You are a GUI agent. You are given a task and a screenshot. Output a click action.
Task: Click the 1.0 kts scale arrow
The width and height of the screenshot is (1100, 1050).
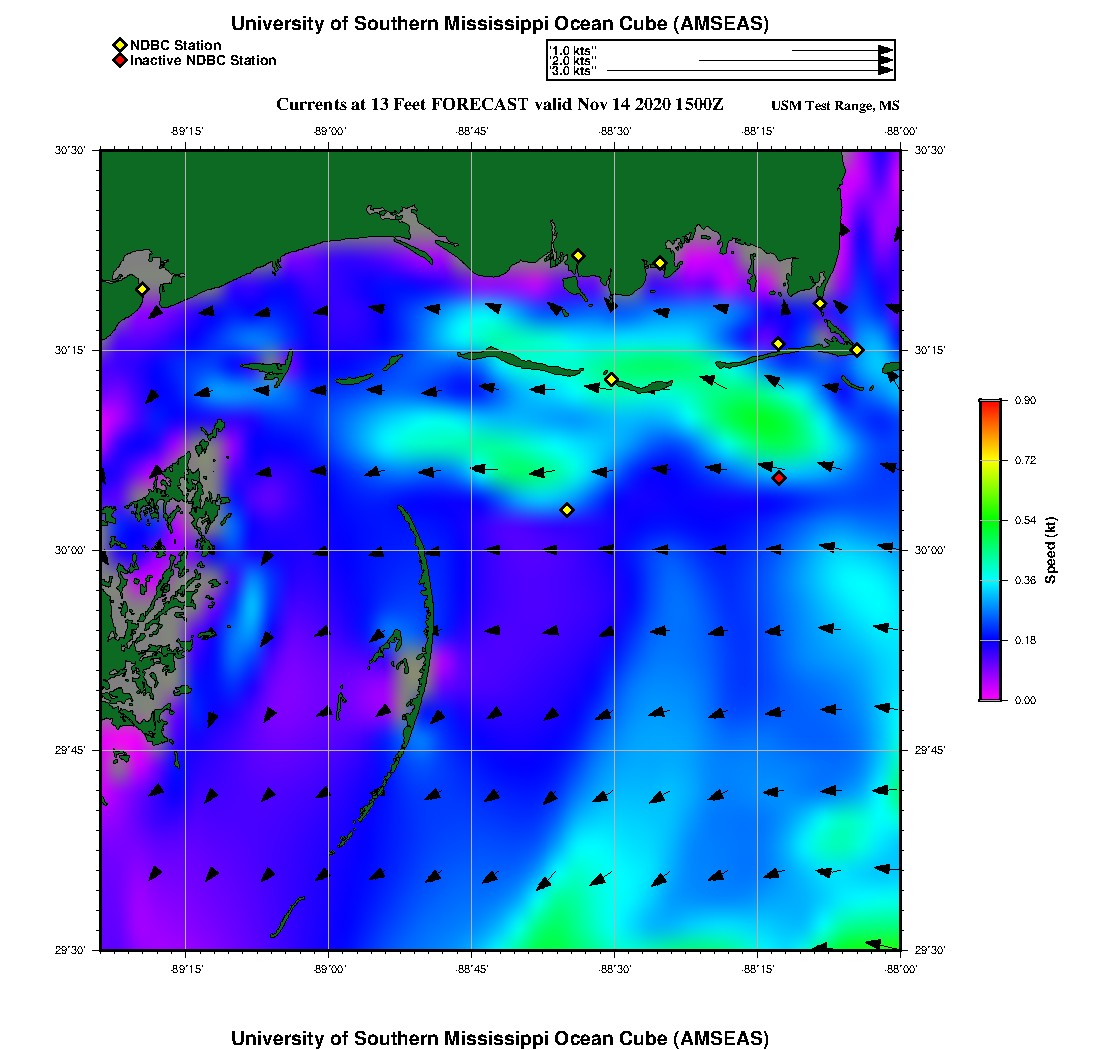[x=842, y=49]
